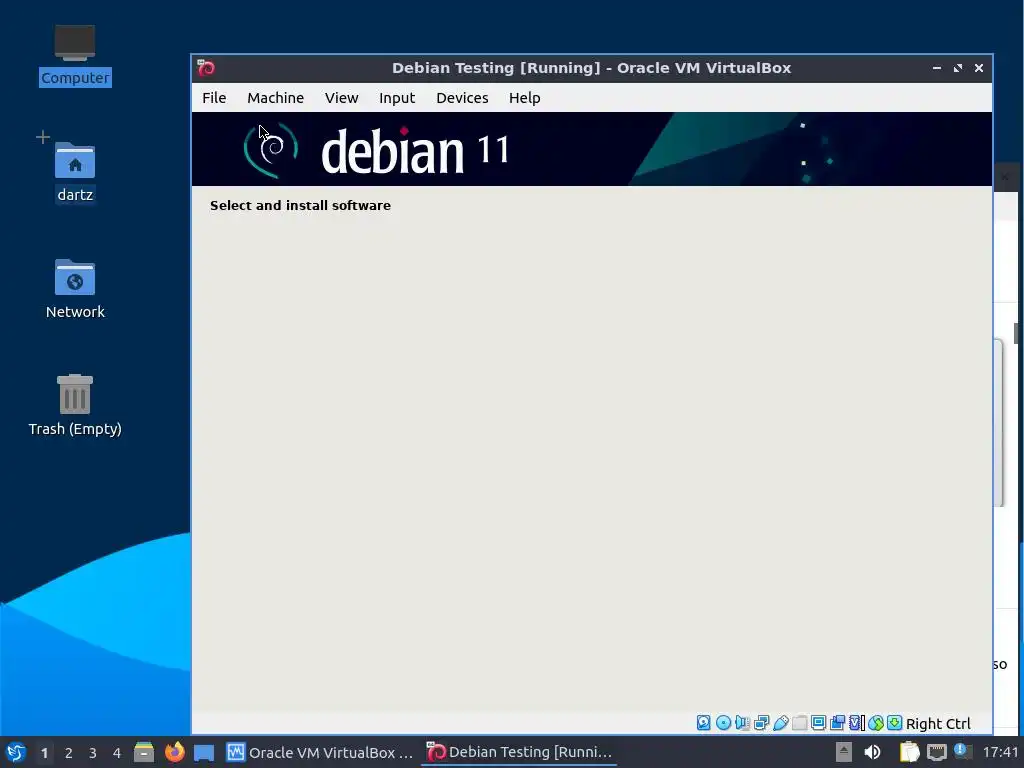Click the network adapters status icon
1024x768 pixels.
761,723
